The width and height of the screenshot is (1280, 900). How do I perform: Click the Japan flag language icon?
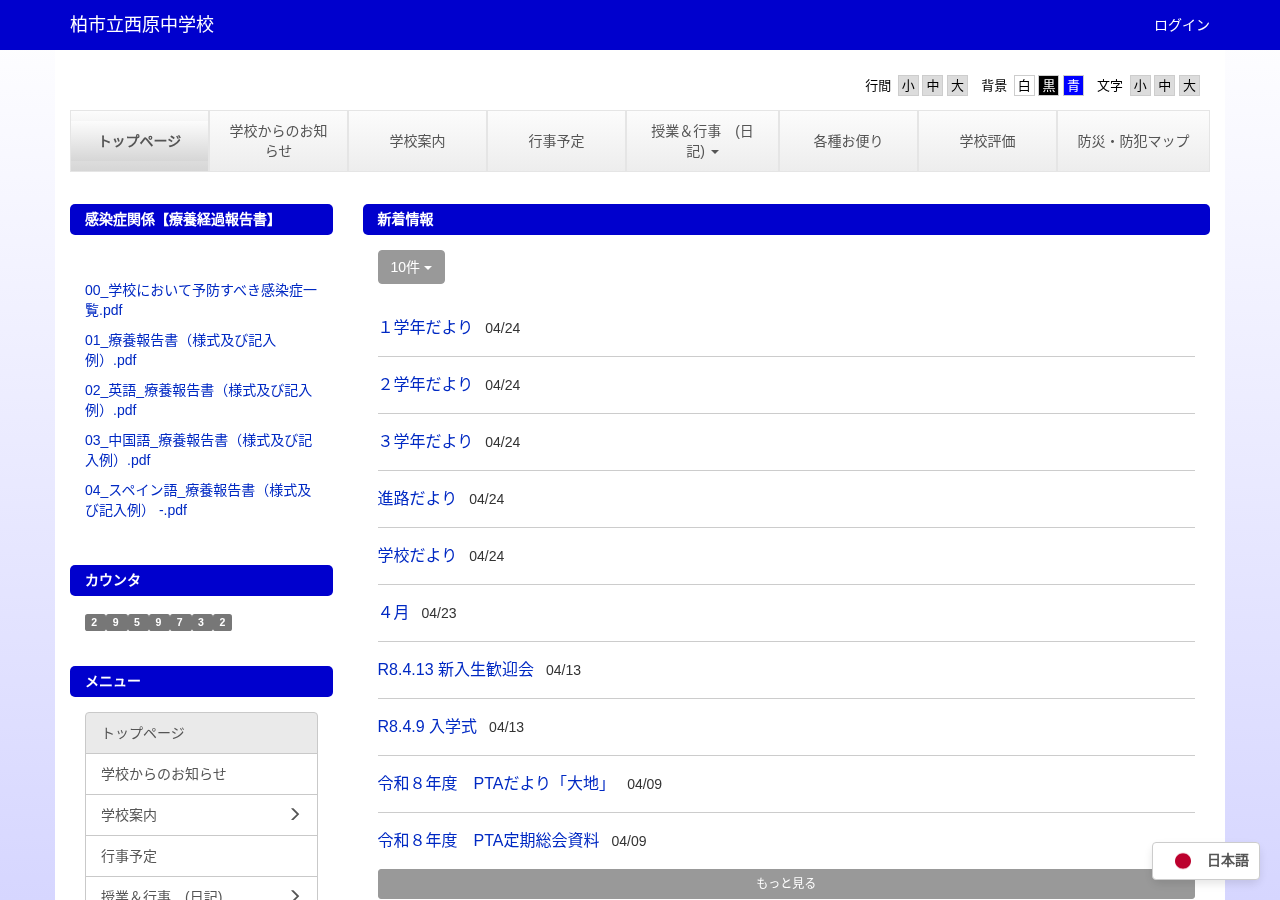[x=1183, y=860]
